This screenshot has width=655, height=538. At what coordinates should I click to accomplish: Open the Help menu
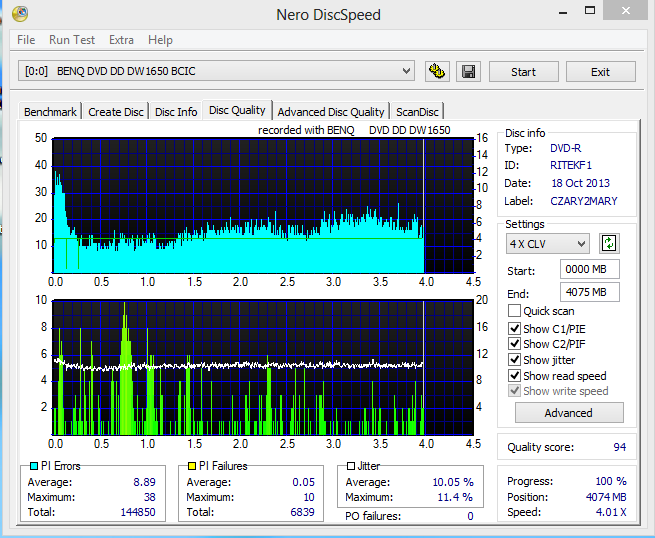pyautogui.click(x=160, y=40)
